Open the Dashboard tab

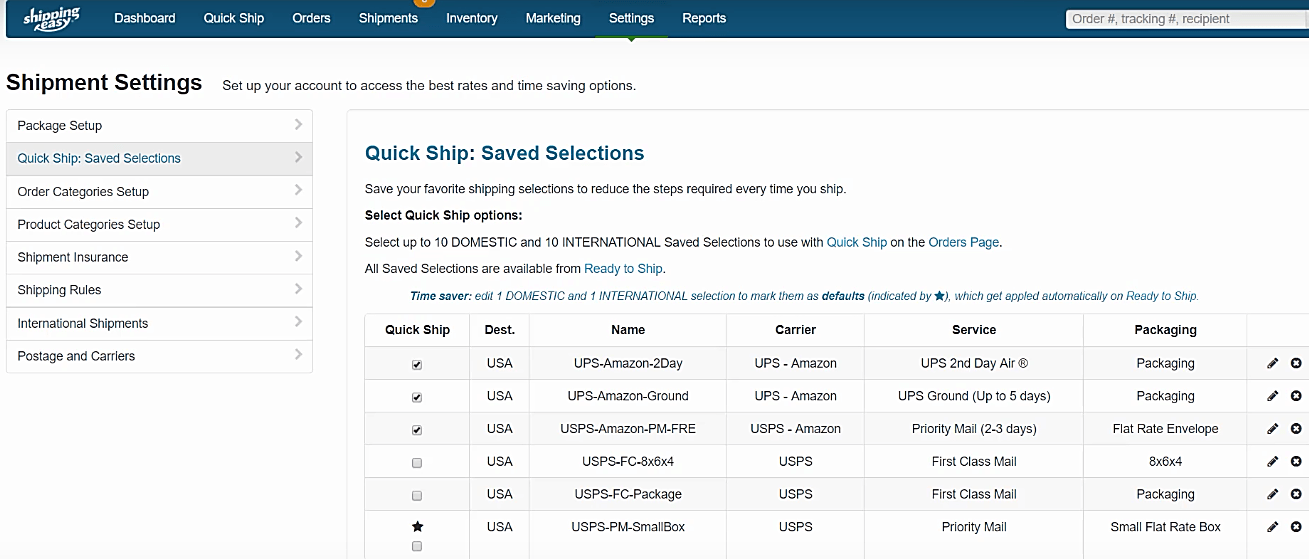pos(145,18)
